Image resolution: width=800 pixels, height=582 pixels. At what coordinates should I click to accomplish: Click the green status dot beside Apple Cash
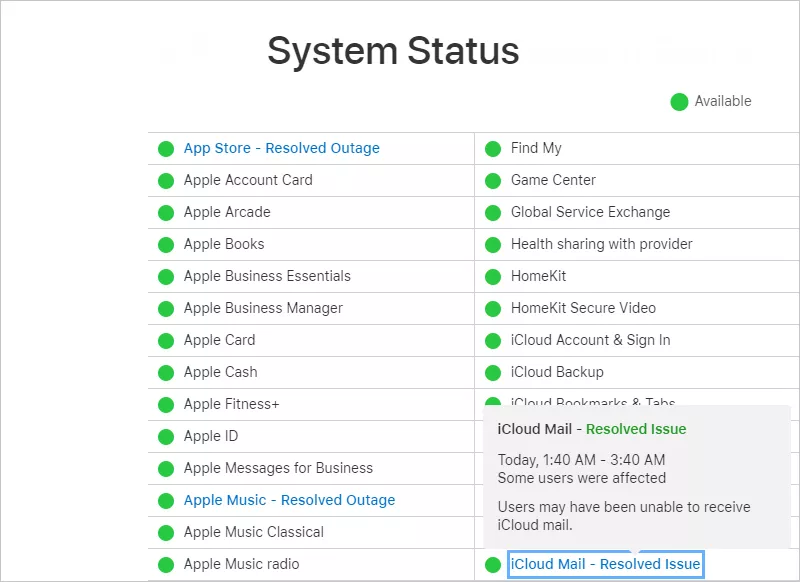click(x=166, y=373)
